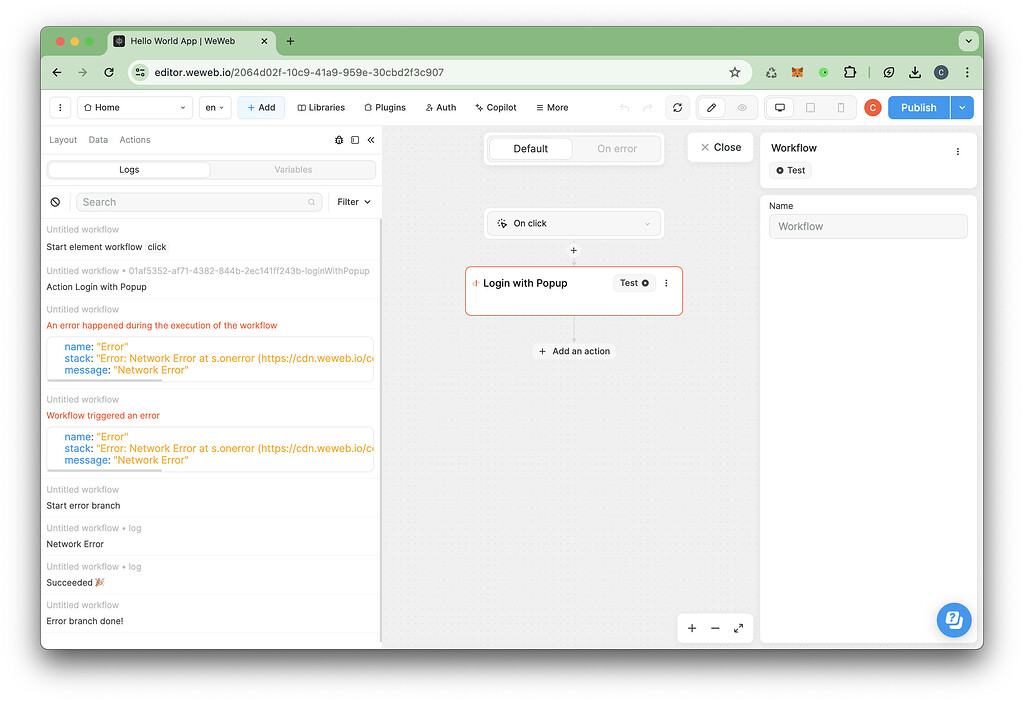
Task: Click the undo arrow icon
Action: click(x=624, y=107)
